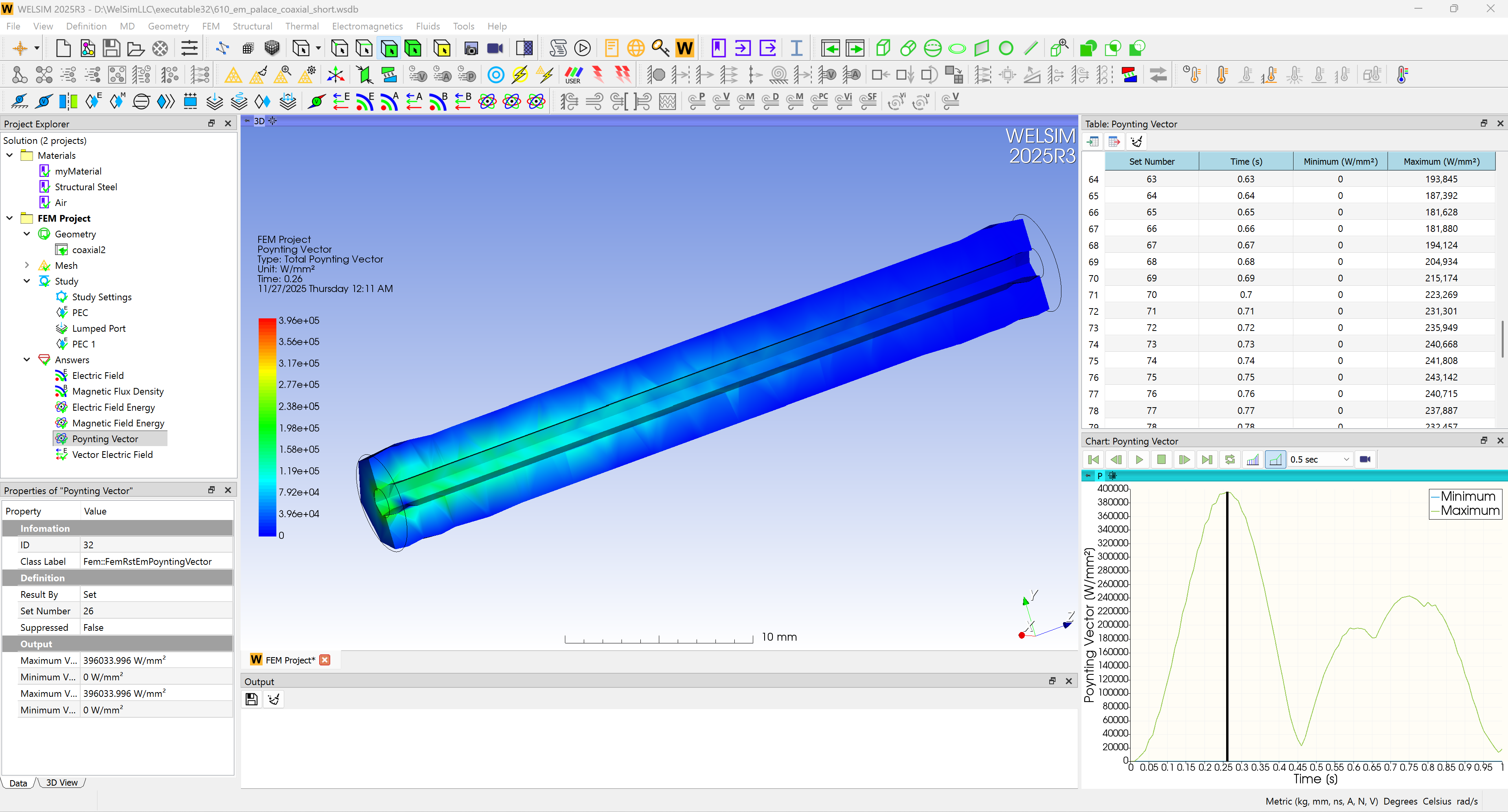Collapse the Materials tree node

(x=10, y=155)
